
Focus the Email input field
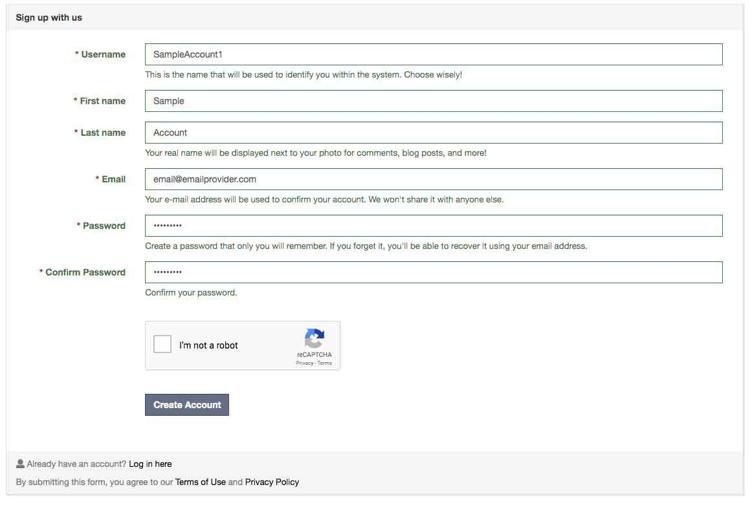coord(434,179)
